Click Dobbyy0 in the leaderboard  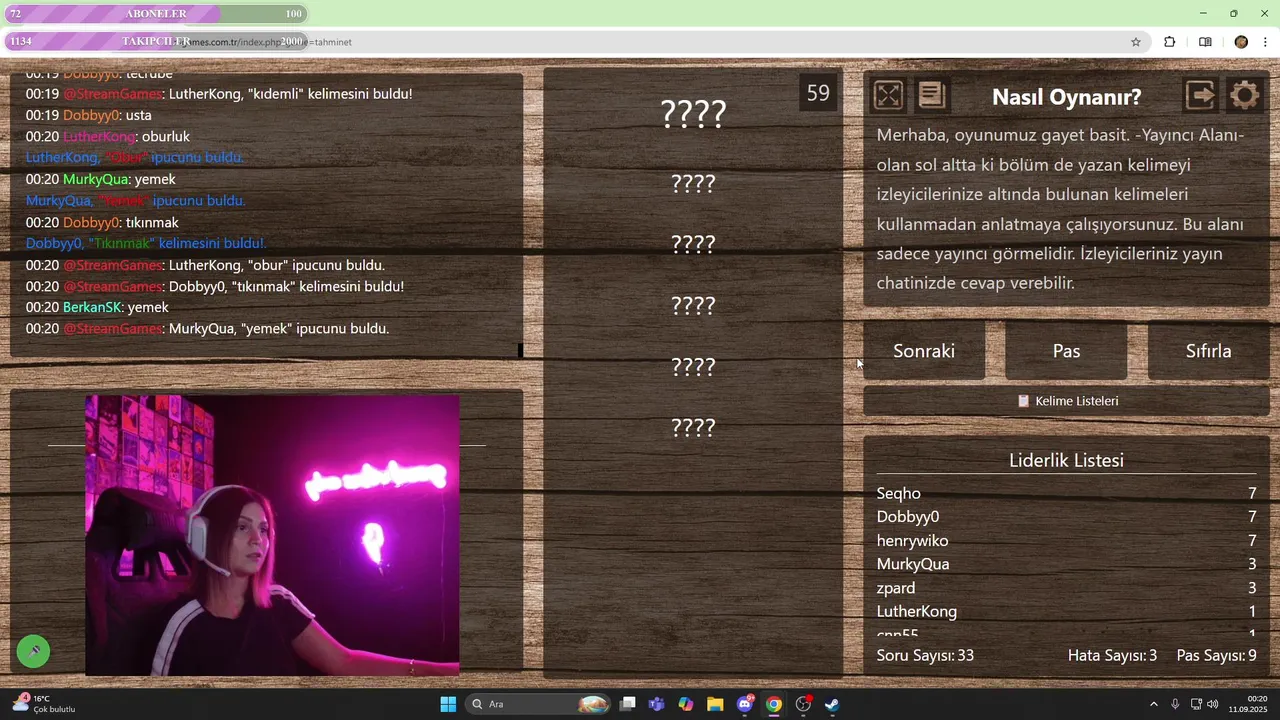click(908, 517)
